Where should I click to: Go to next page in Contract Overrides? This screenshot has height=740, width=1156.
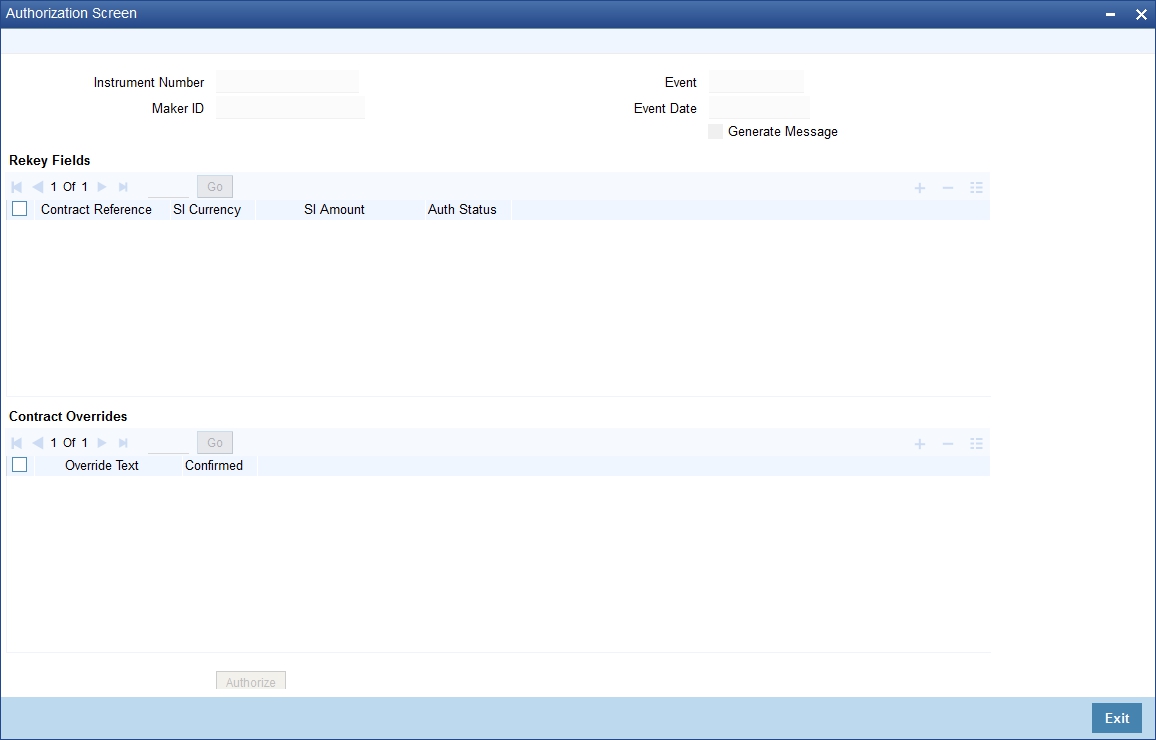(x=102, y=443)
